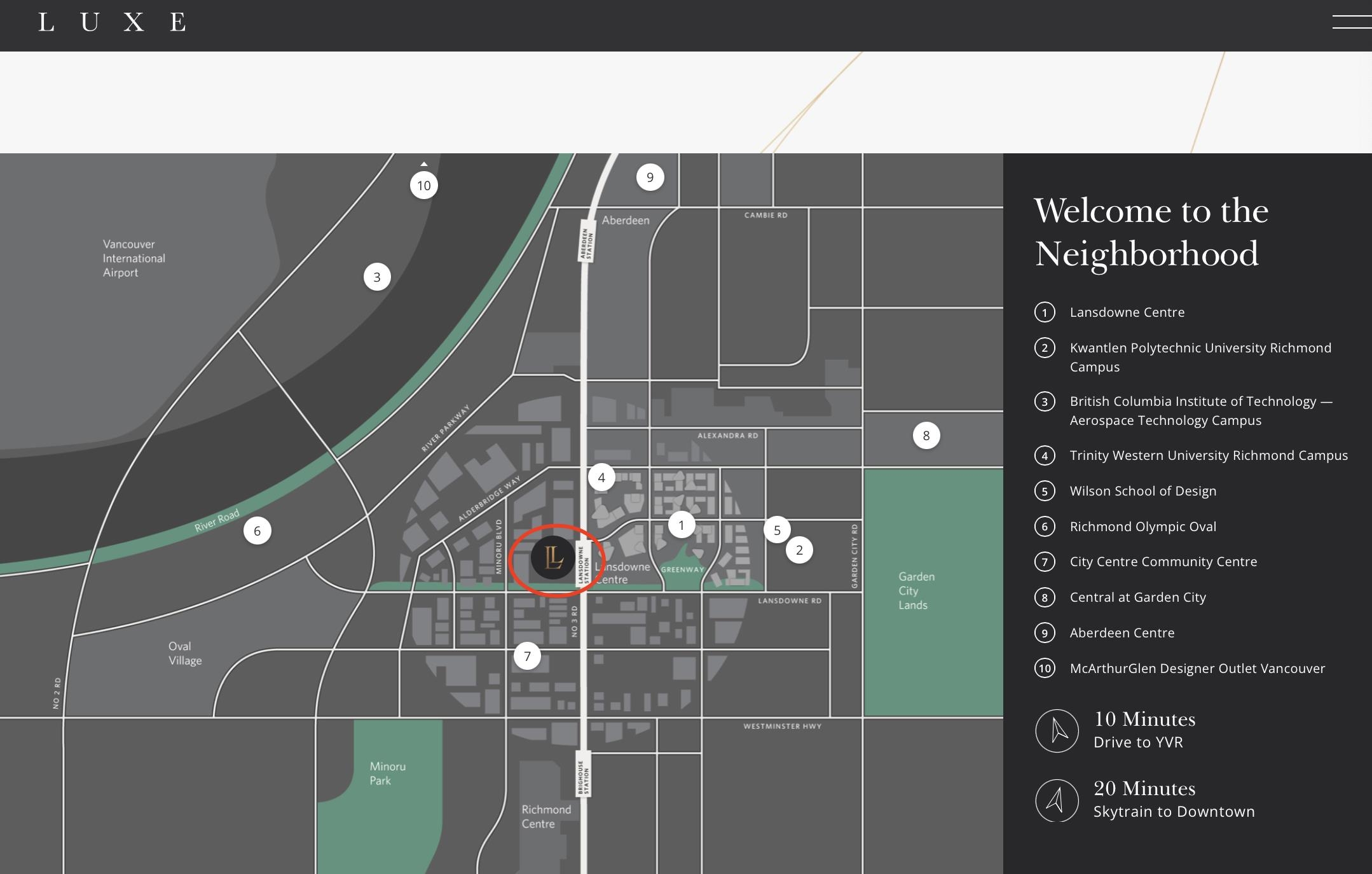This screenshot has height=874, width=1372.
Task: Click the No 2 Rd road label
Action: 57,693
